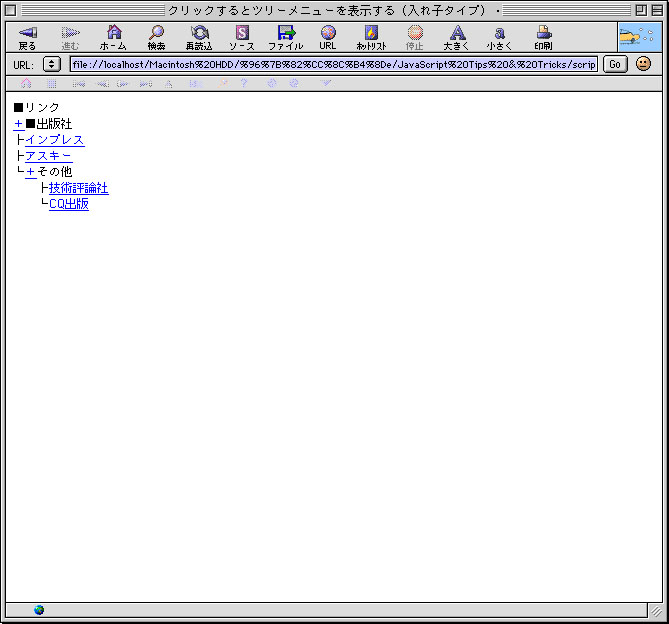Screen dimensions: 669x624
Task: Increase text size with 大きく
Action: 457,38
